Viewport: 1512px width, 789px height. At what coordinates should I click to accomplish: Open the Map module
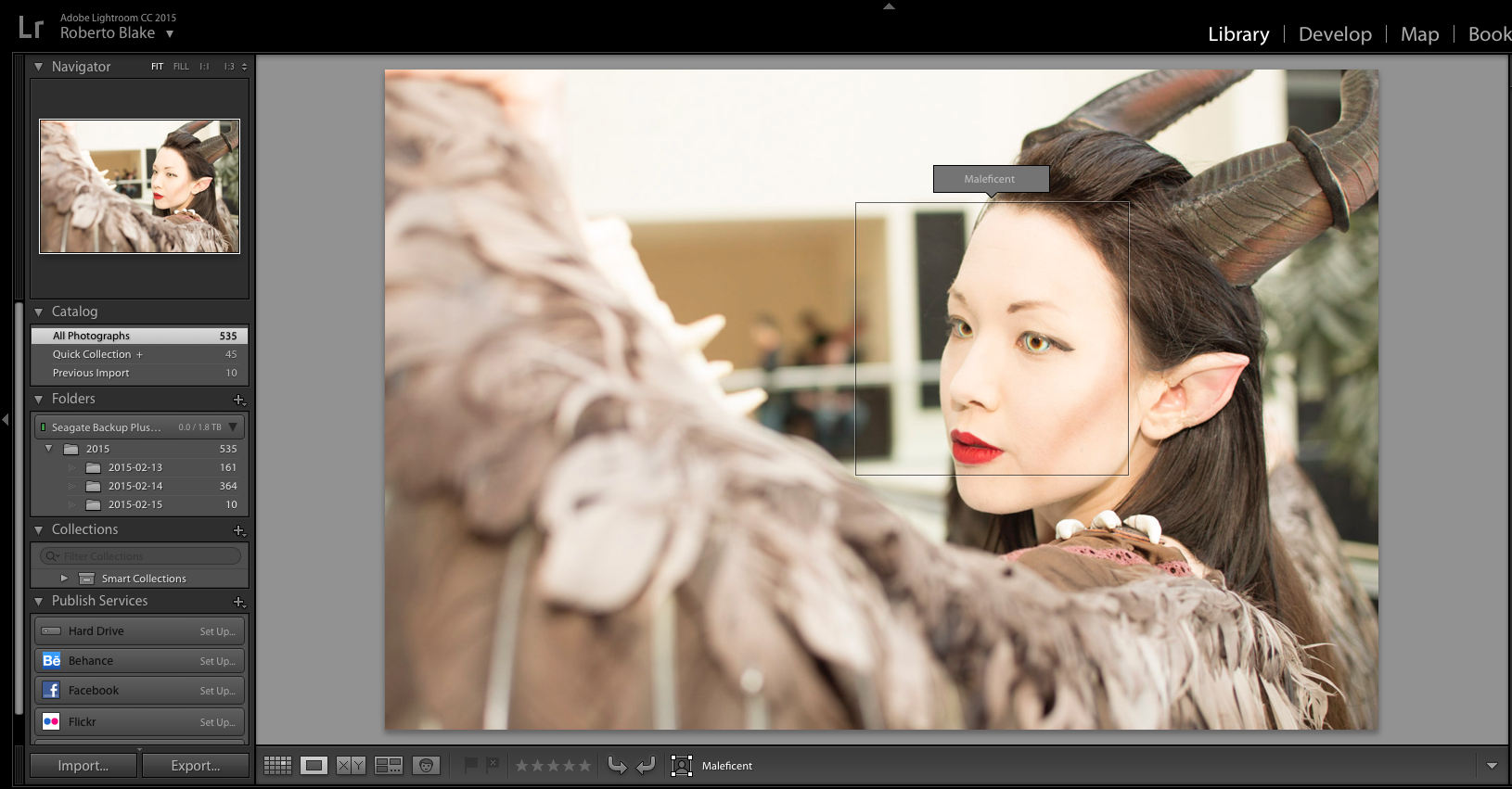click(1419, 34)
